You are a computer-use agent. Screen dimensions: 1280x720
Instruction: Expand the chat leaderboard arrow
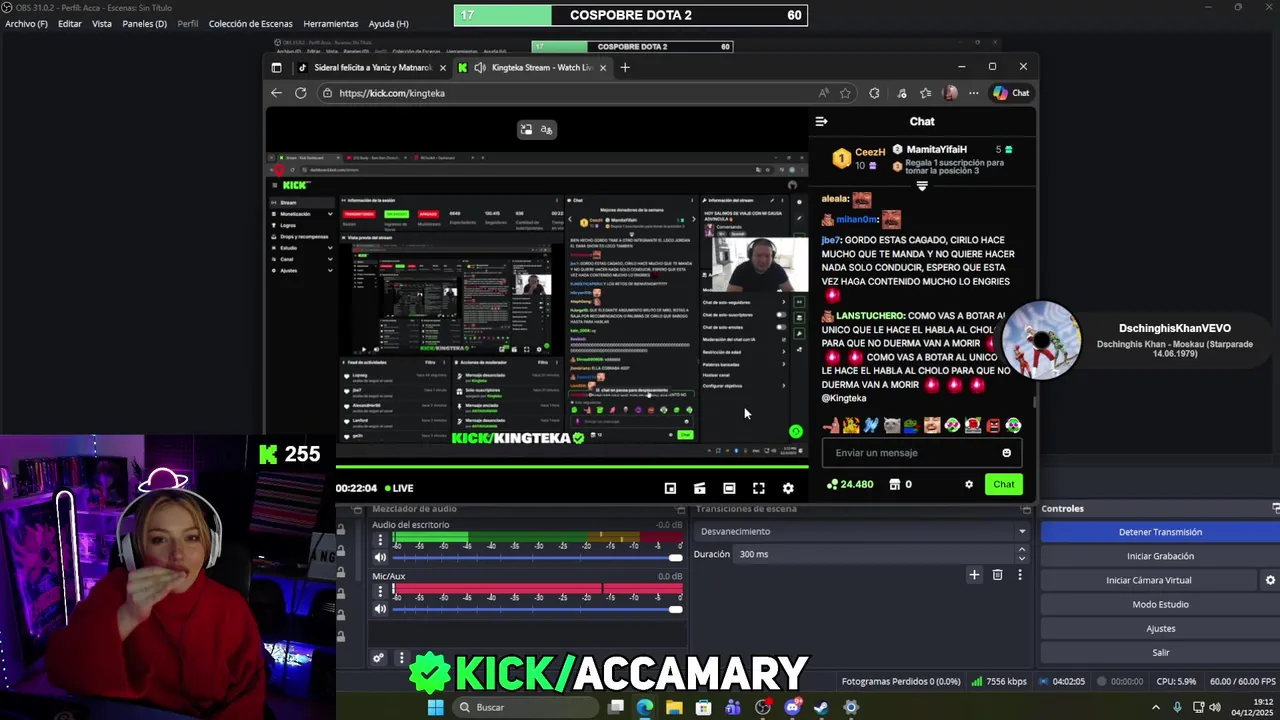pos(922,186)
